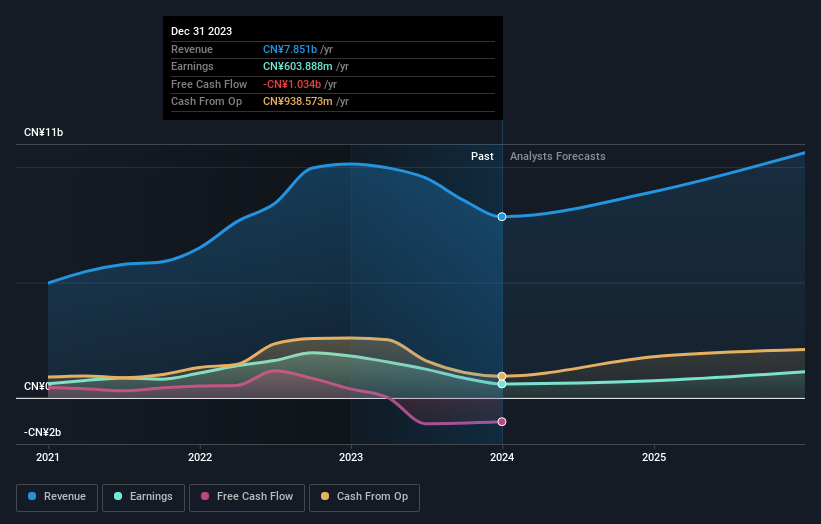Click the -CN¥2b y-axis label
Screen dimensions: 821x524
(42, 432)
